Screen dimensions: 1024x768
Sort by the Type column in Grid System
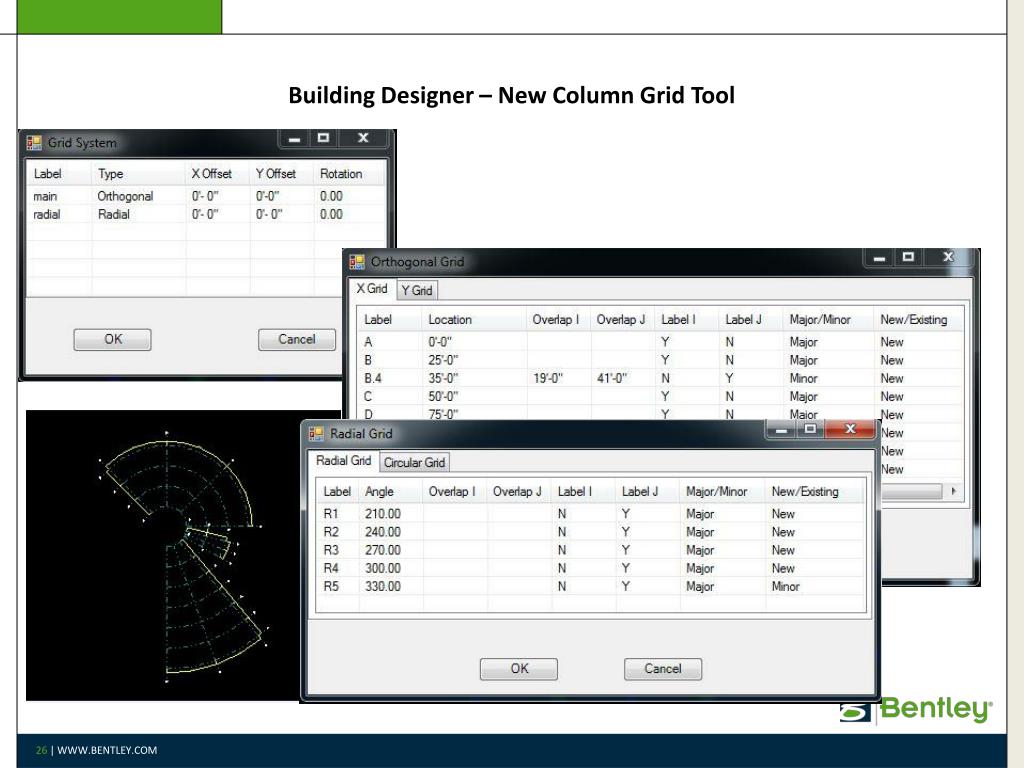[x=138, y=174]
